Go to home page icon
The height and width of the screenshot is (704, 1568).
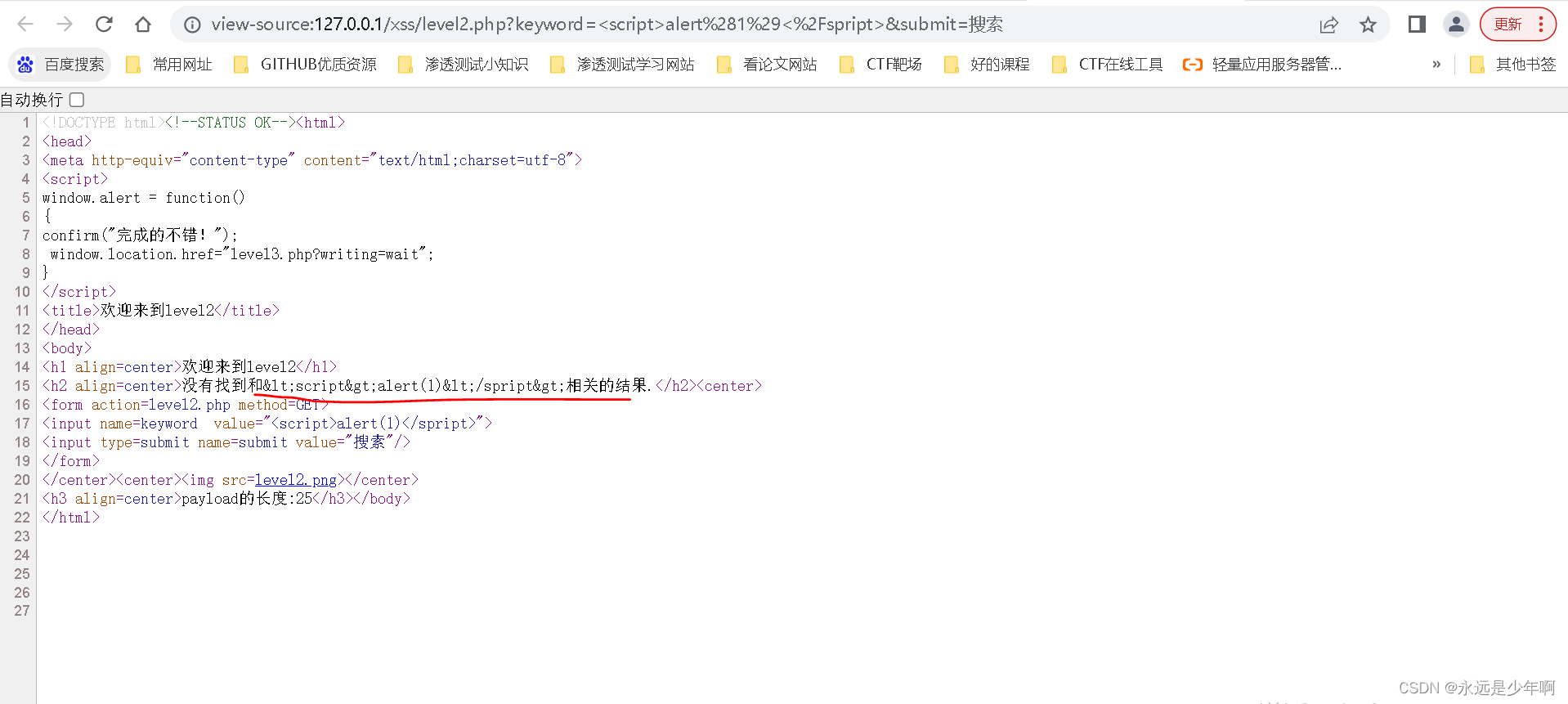click(x=143, y=25)
